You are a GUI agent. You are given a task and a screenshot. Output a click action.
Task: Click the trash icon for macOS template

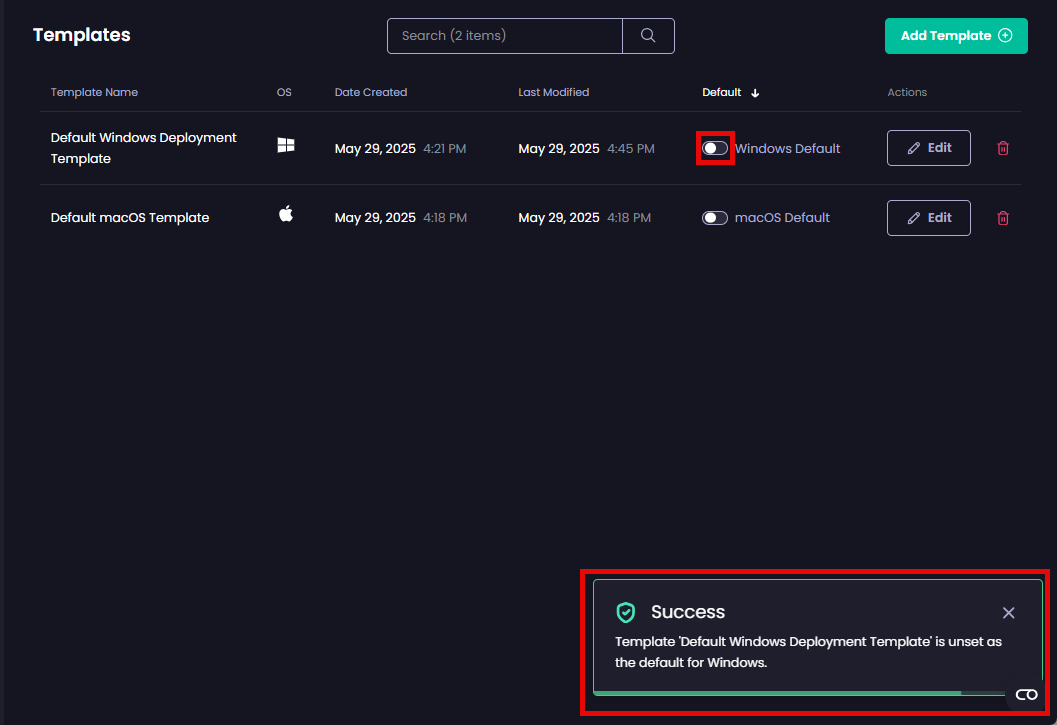point(1003,218)
